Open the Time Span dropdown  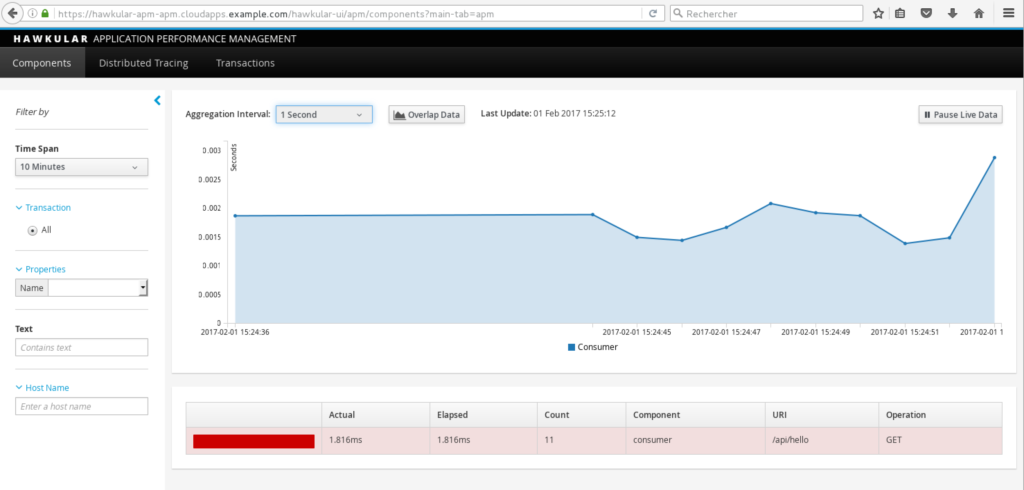coord(82,167)
